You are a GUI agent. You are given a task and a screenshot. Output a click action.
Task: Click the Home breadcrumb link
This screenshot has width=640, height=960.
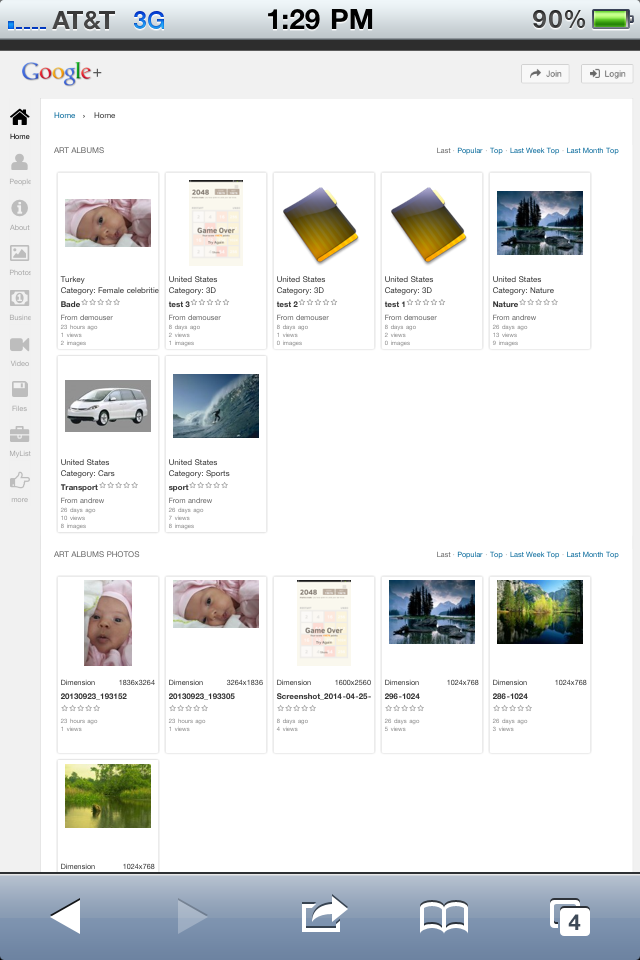(64, 115)
